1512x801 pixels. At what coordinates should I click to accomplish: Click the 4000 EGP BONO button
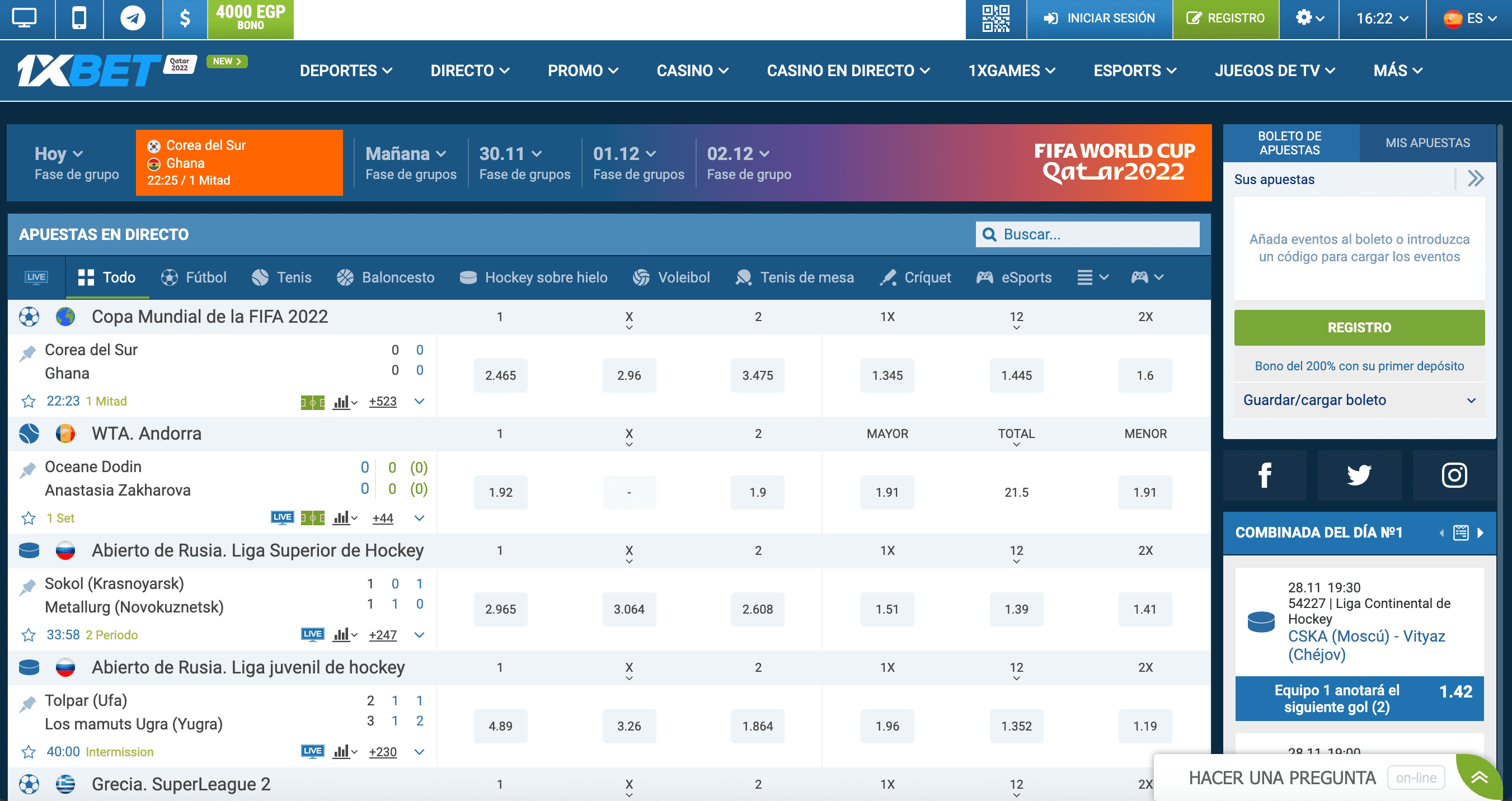point(251,18)
